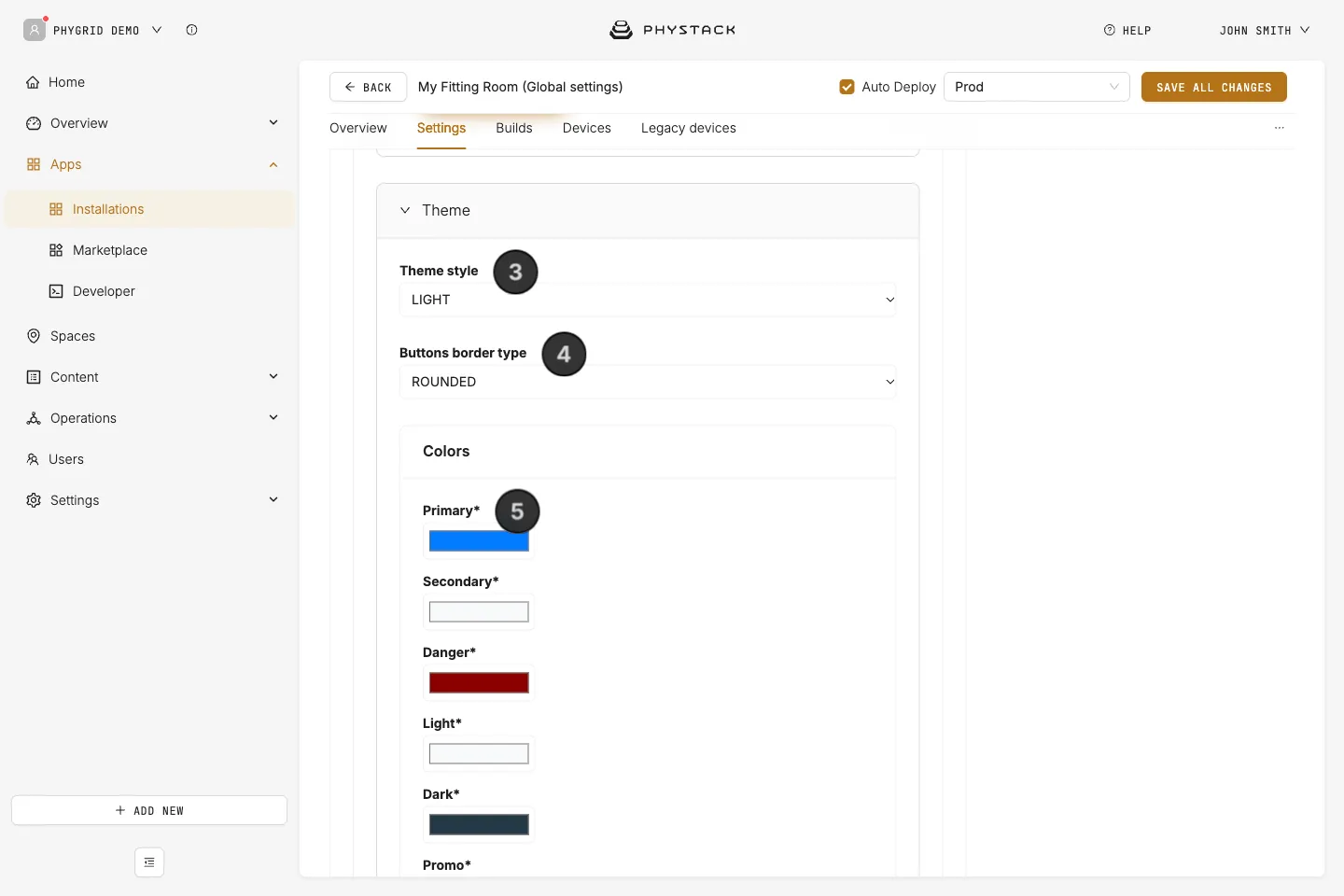
Task: Switch to the Overview tab
Action: click(x=358, y=128)
